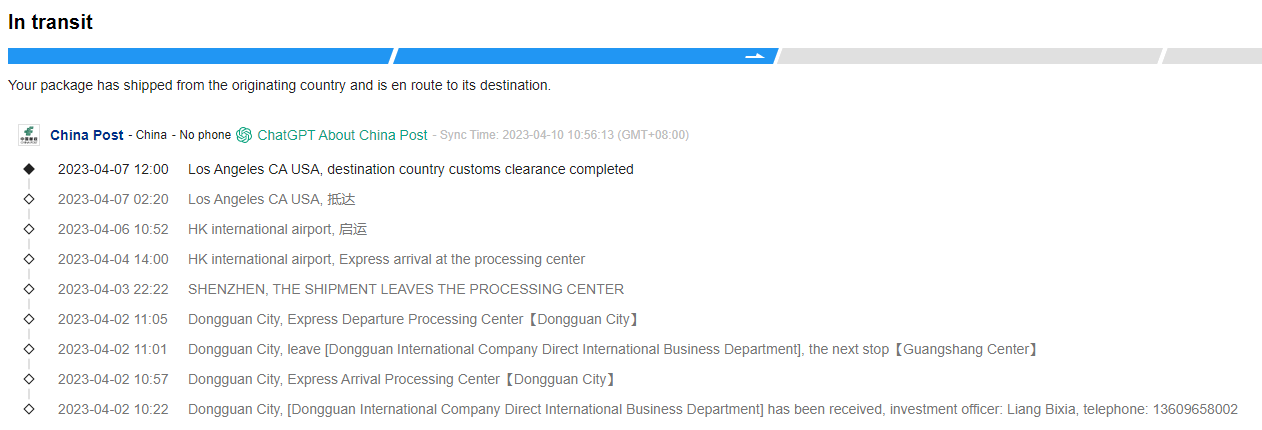Click marker for 2023-04-02 10:22 event

[x=29, y=409]
